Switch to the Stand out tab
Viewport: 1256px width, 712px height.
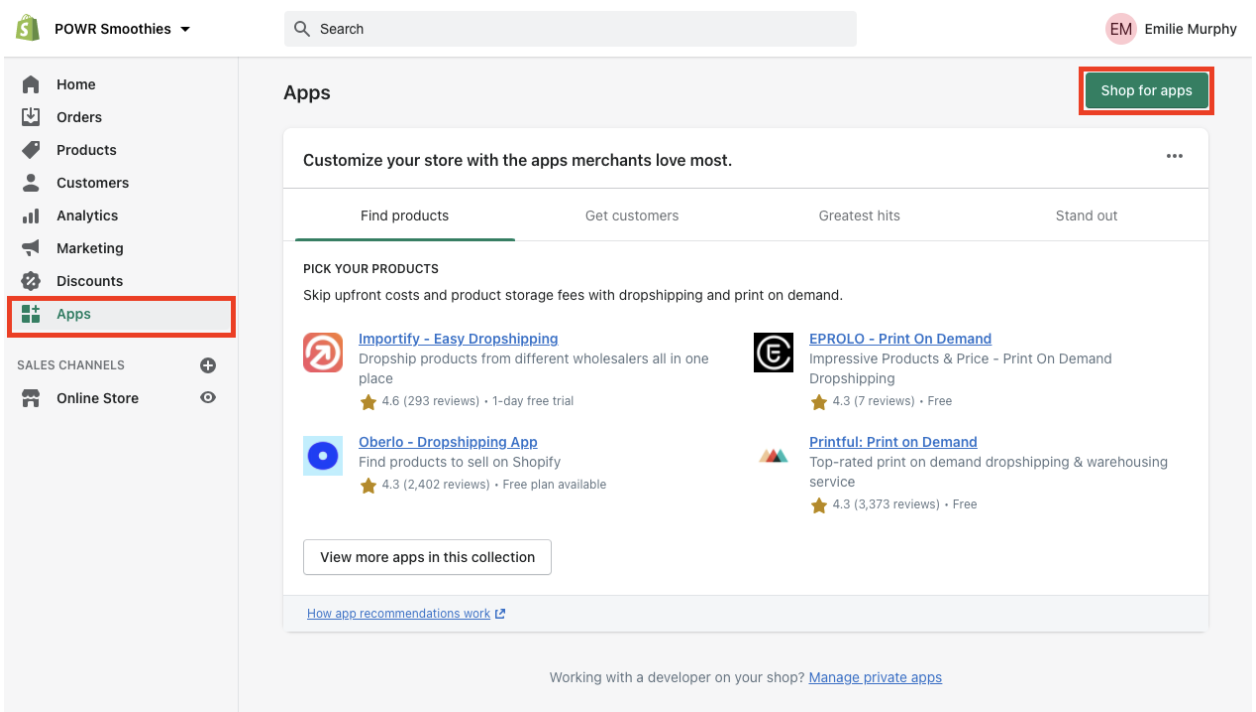(x=1086, y=216)
